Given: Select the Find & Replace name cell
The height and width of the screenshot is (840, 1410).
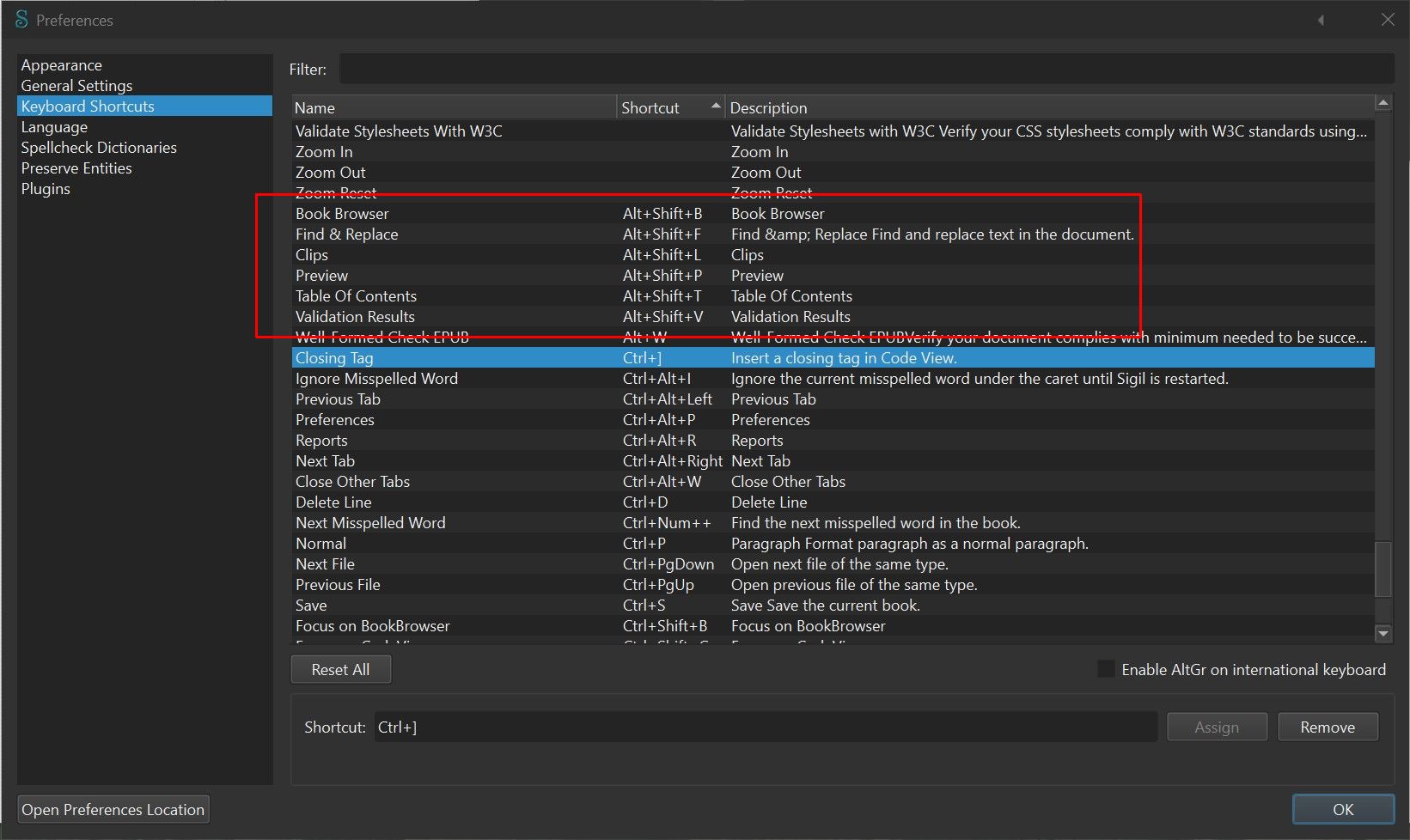Looking at the screenshot, I should (346, 234).
